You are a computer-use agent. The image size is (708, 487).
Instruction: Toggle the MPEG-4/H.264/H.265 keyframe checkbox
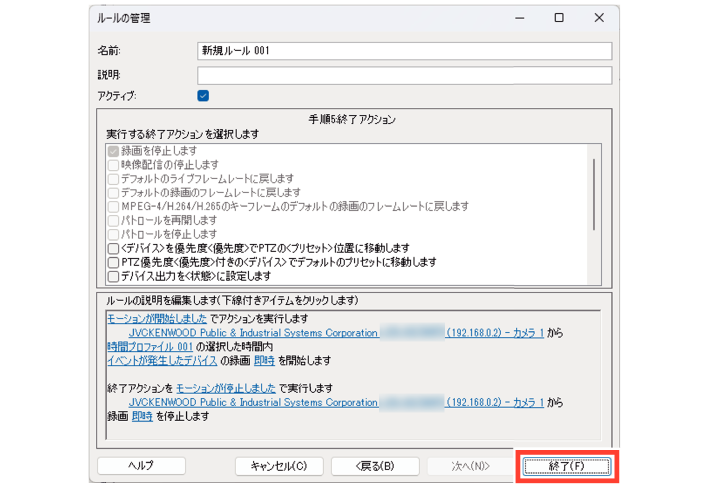click(113, 207)
